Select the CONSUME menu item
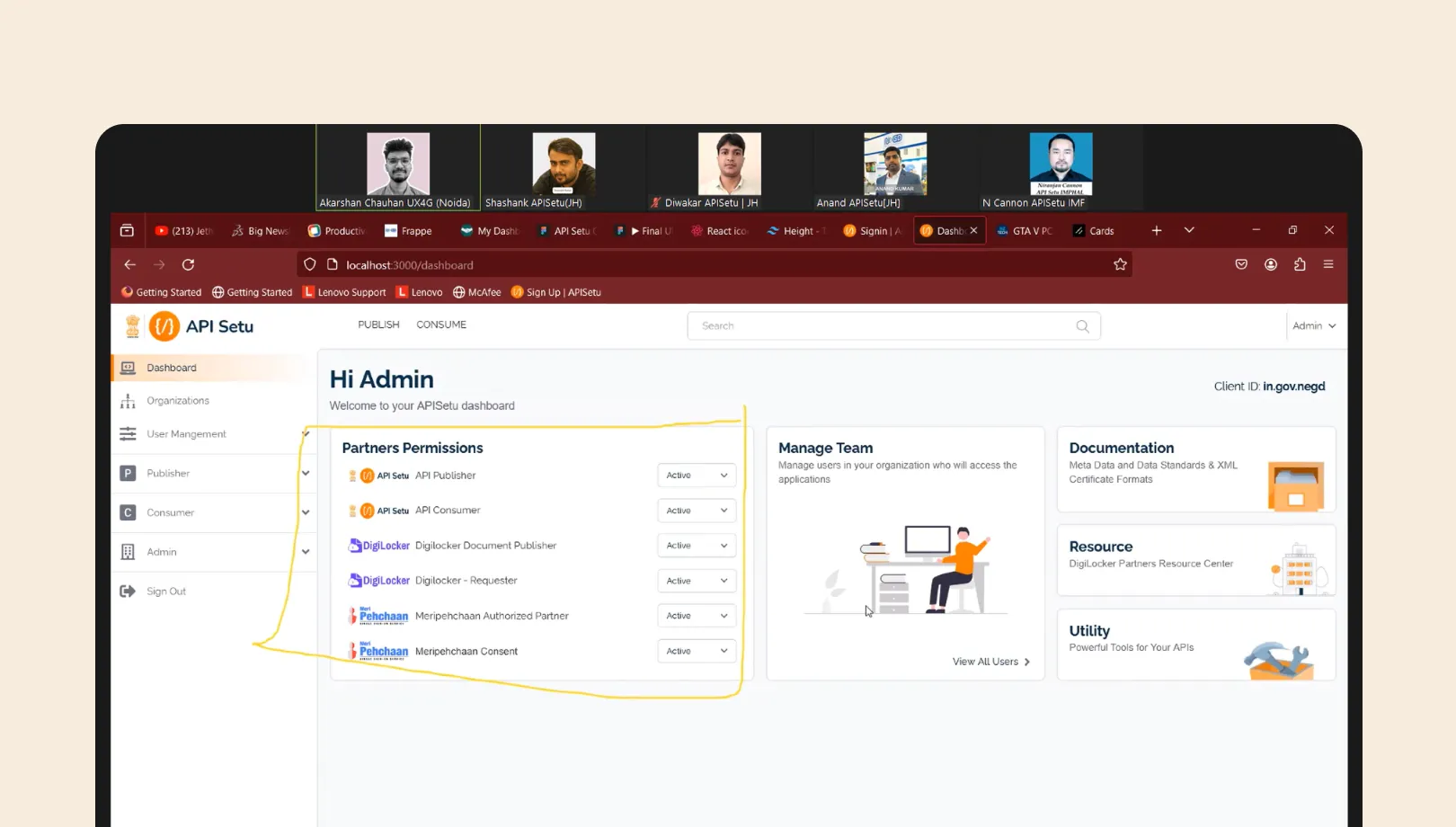Image resolution: width=1456 pixels, height=827 pixels. click(441, 325)
